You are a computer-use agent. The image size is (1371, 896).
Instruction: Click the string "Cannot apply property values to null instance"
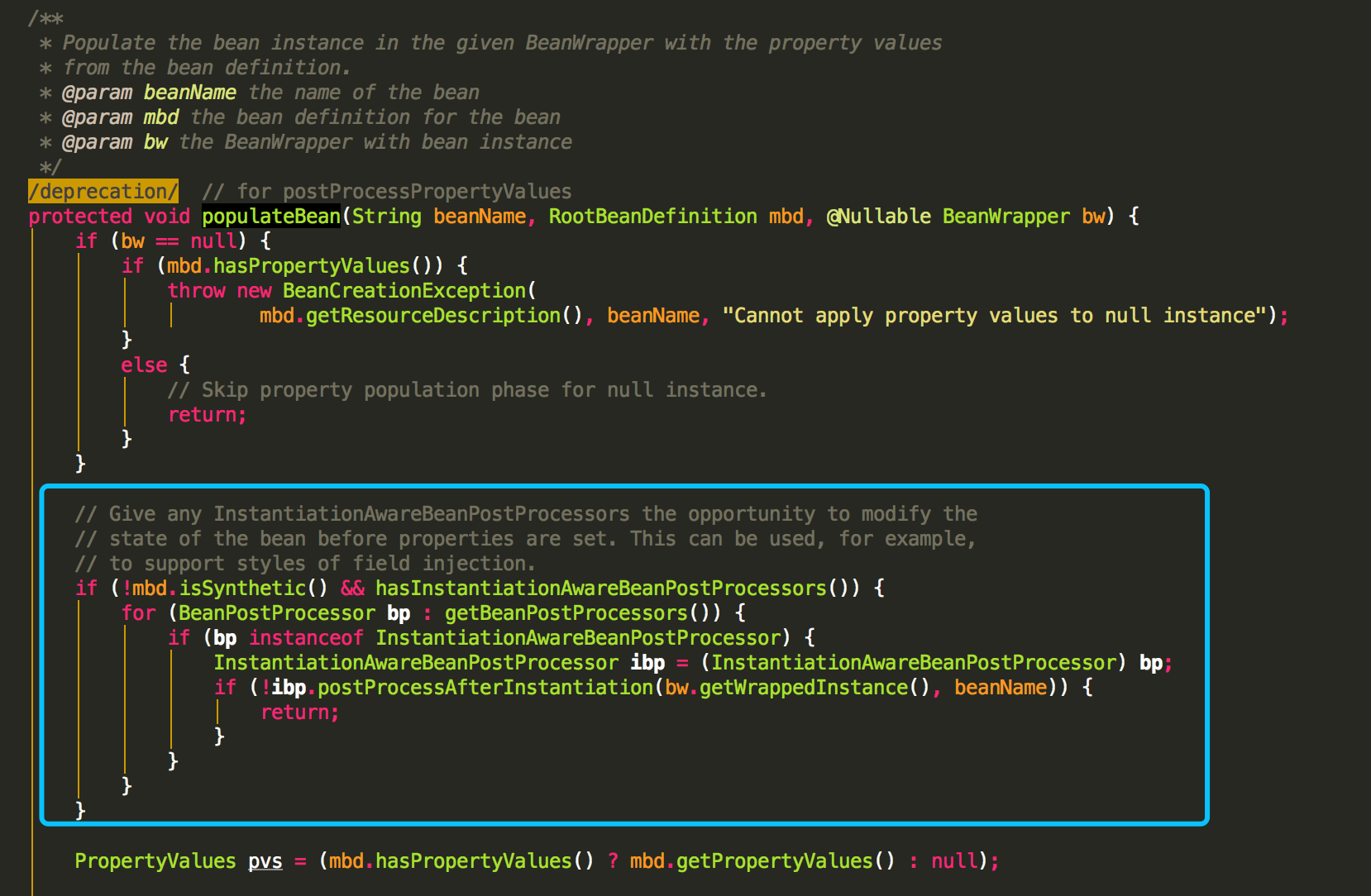[x=995, y=316]
